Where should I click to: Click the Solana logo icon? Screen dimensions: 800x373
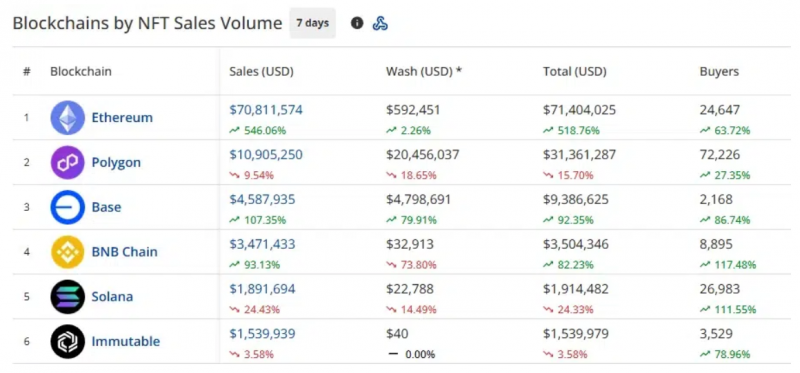[x=67, y=296]
